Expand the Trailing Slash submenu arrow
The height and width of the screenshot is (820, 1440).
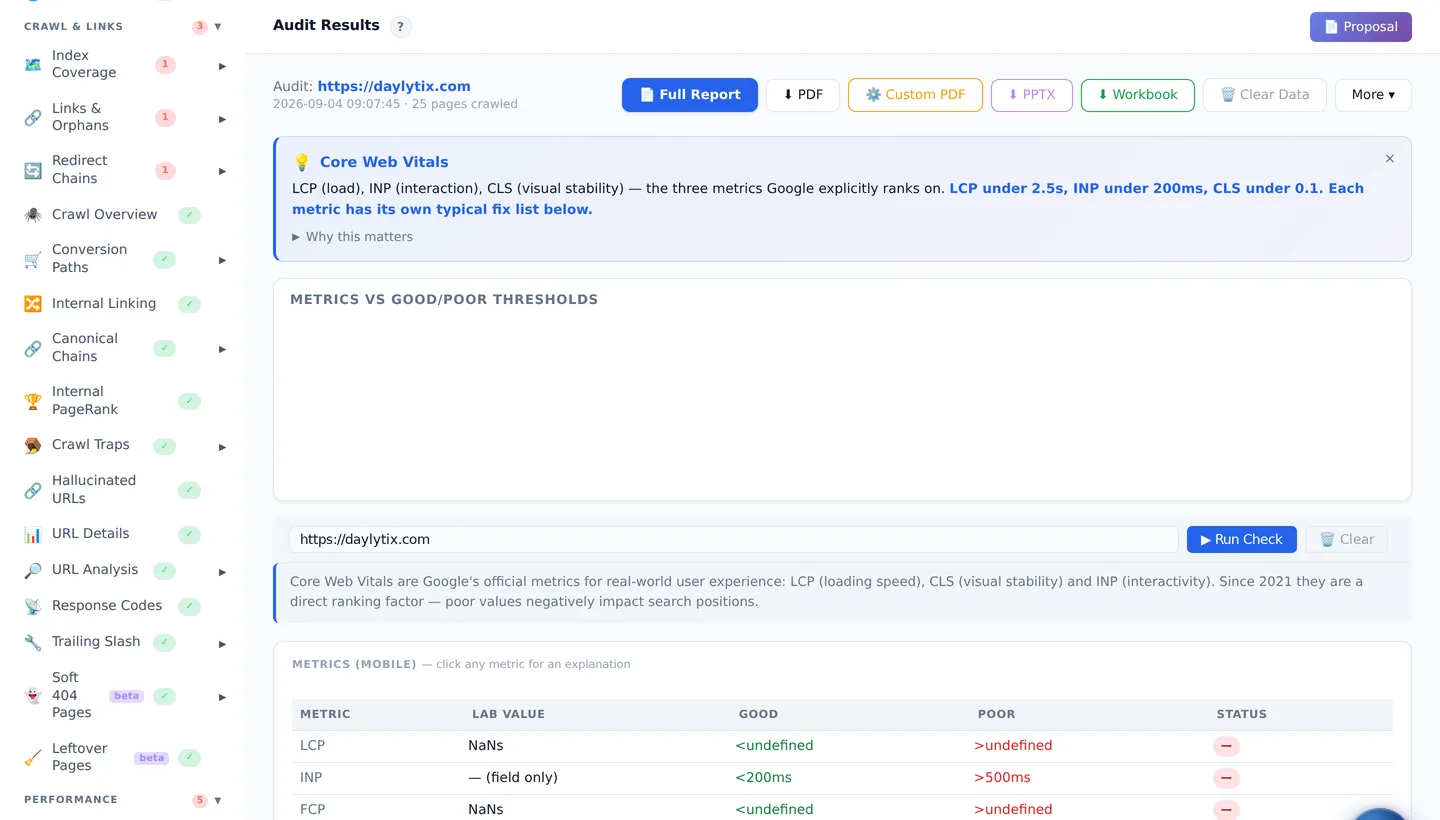coord(222,644)
